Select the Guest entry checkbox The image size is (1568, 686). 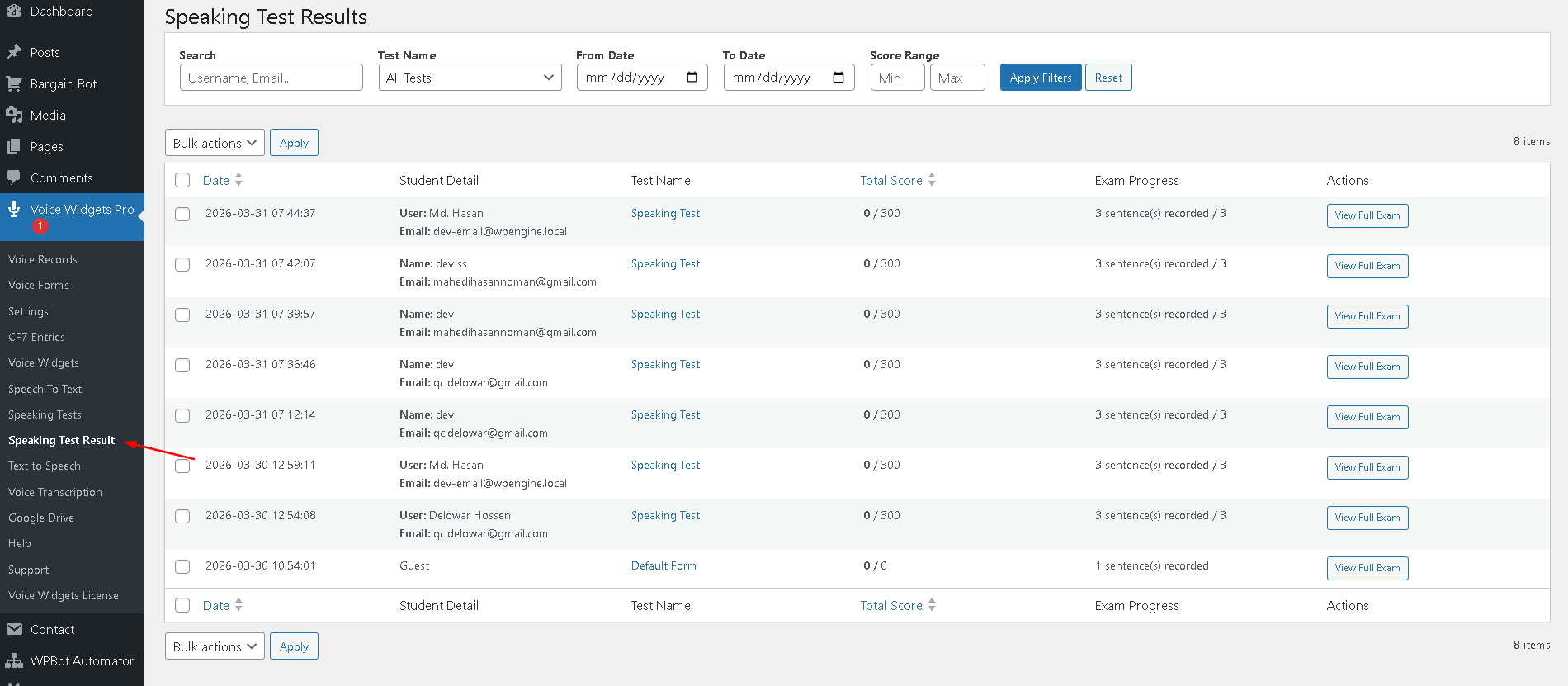[x=182, y=566]
